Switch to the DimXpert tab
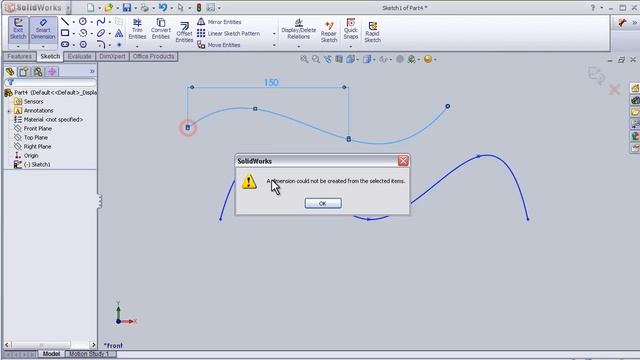The height and width of the screenshot is (360, 640). [112, 56]
